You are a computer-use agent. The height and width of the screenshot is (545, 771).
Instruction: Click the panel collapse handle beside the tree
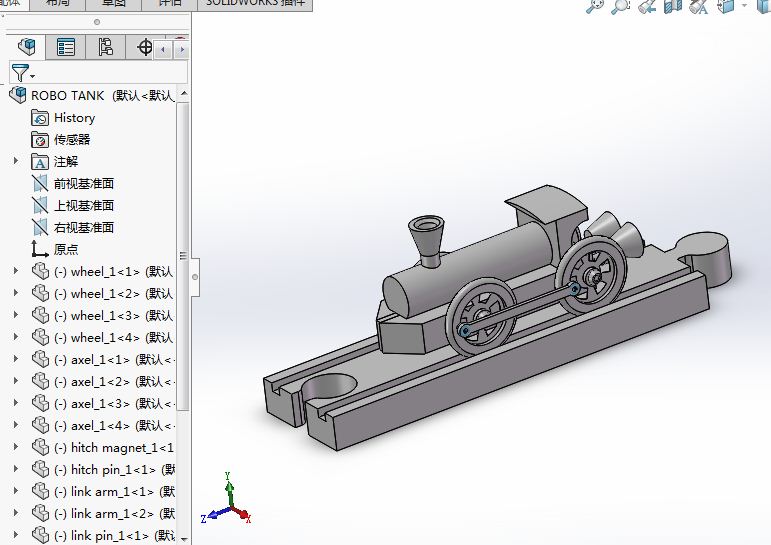point(195,277)
